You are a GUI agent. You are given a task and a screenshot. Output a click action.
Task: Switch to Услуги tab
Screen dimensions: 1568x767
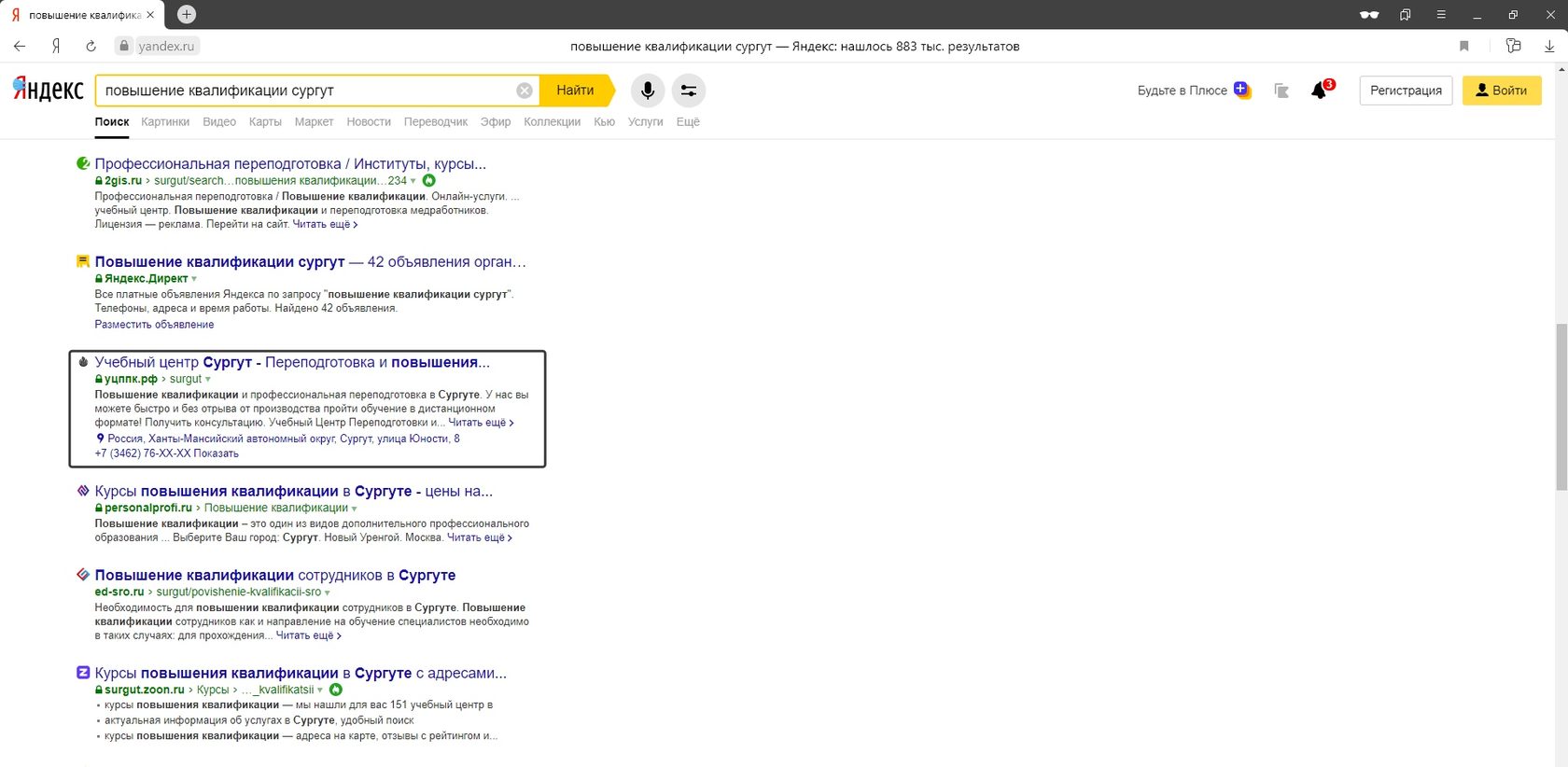tap(646, 121)
